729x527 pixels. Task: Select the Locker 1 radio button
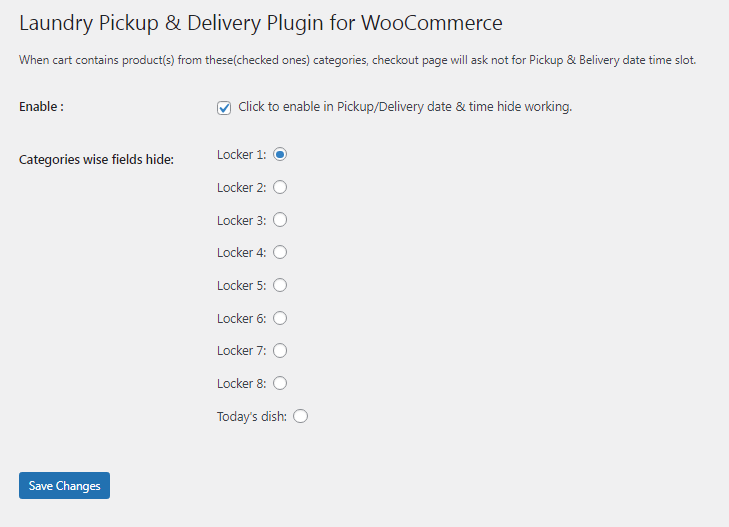(280, 154)
